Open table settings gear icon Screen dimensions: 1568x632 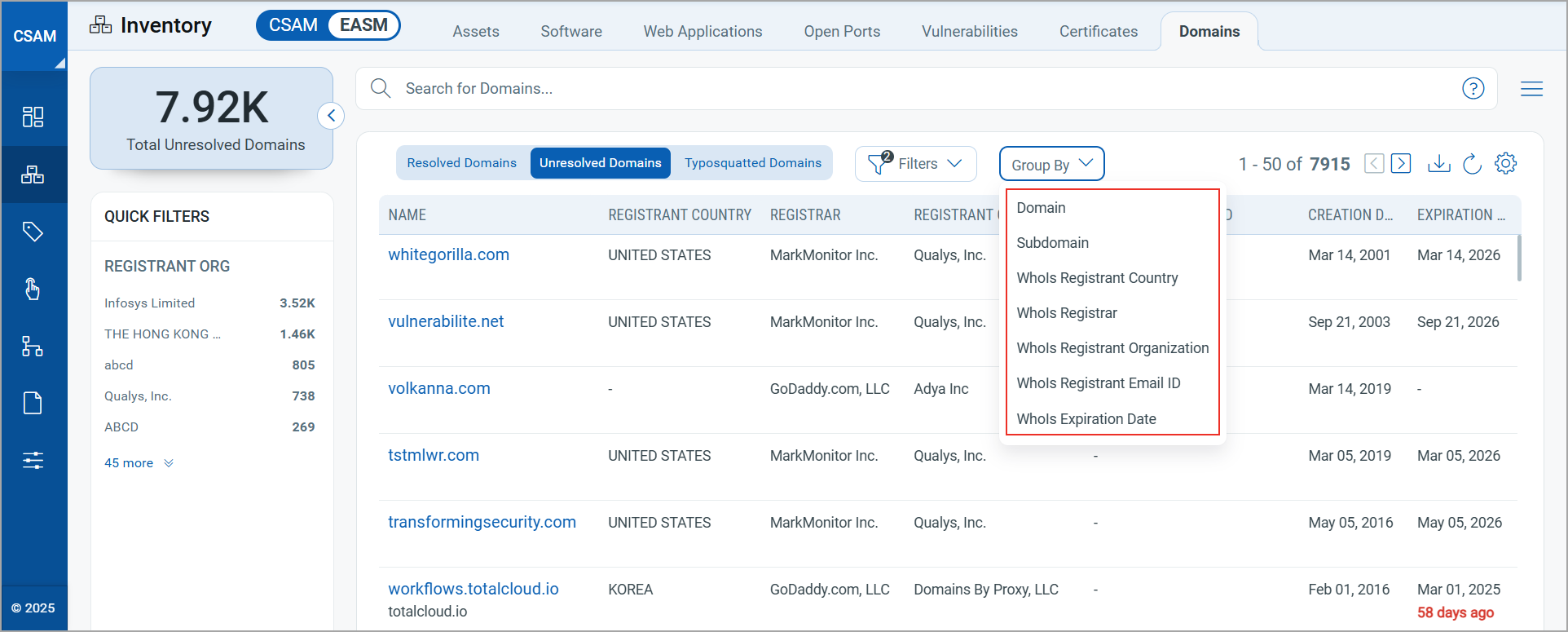(x=1505, y=163)
